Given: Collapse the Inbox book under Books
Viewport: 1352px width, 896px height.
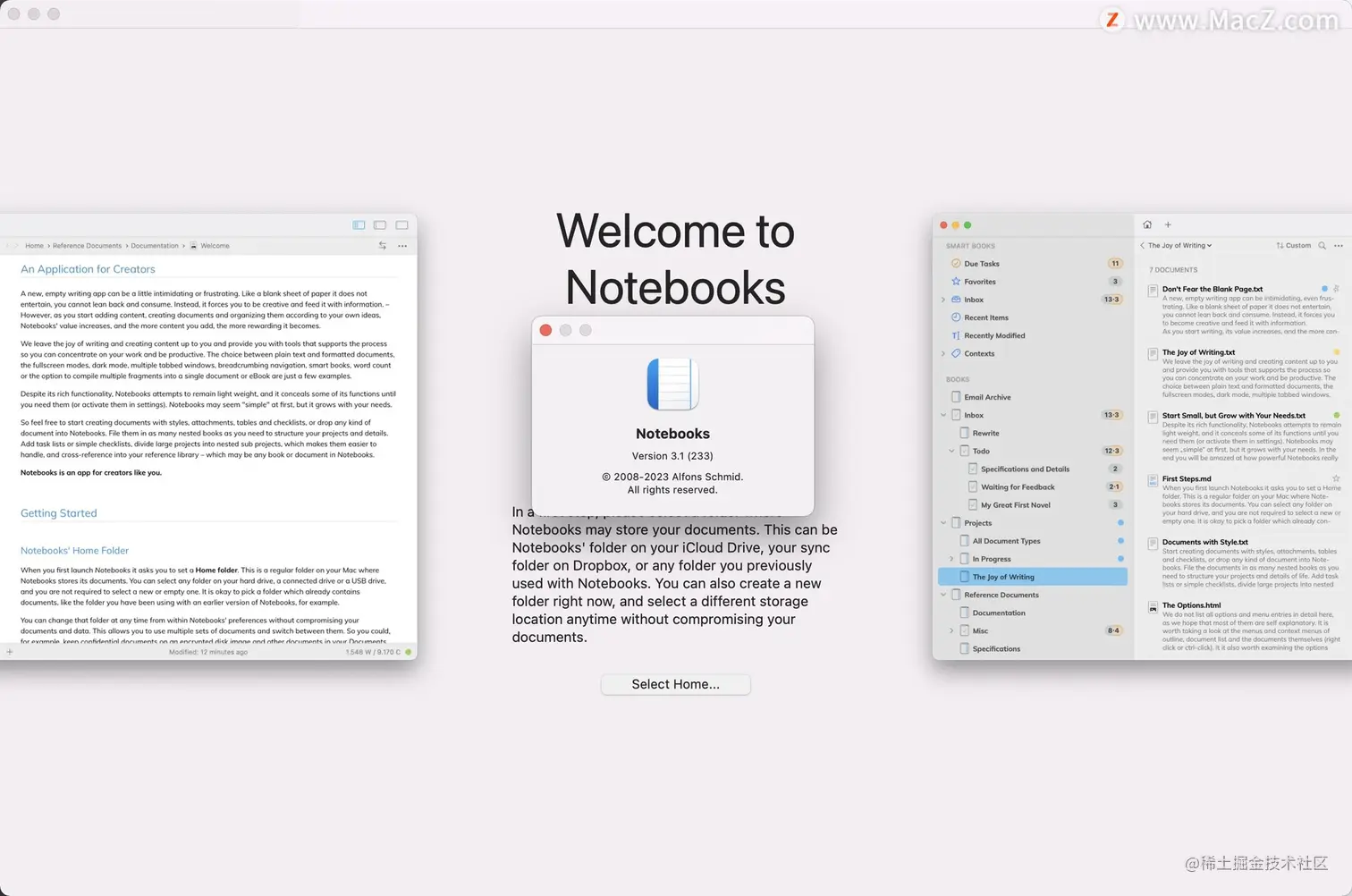Looking at the screenshot, I should [x=943, y=415].
